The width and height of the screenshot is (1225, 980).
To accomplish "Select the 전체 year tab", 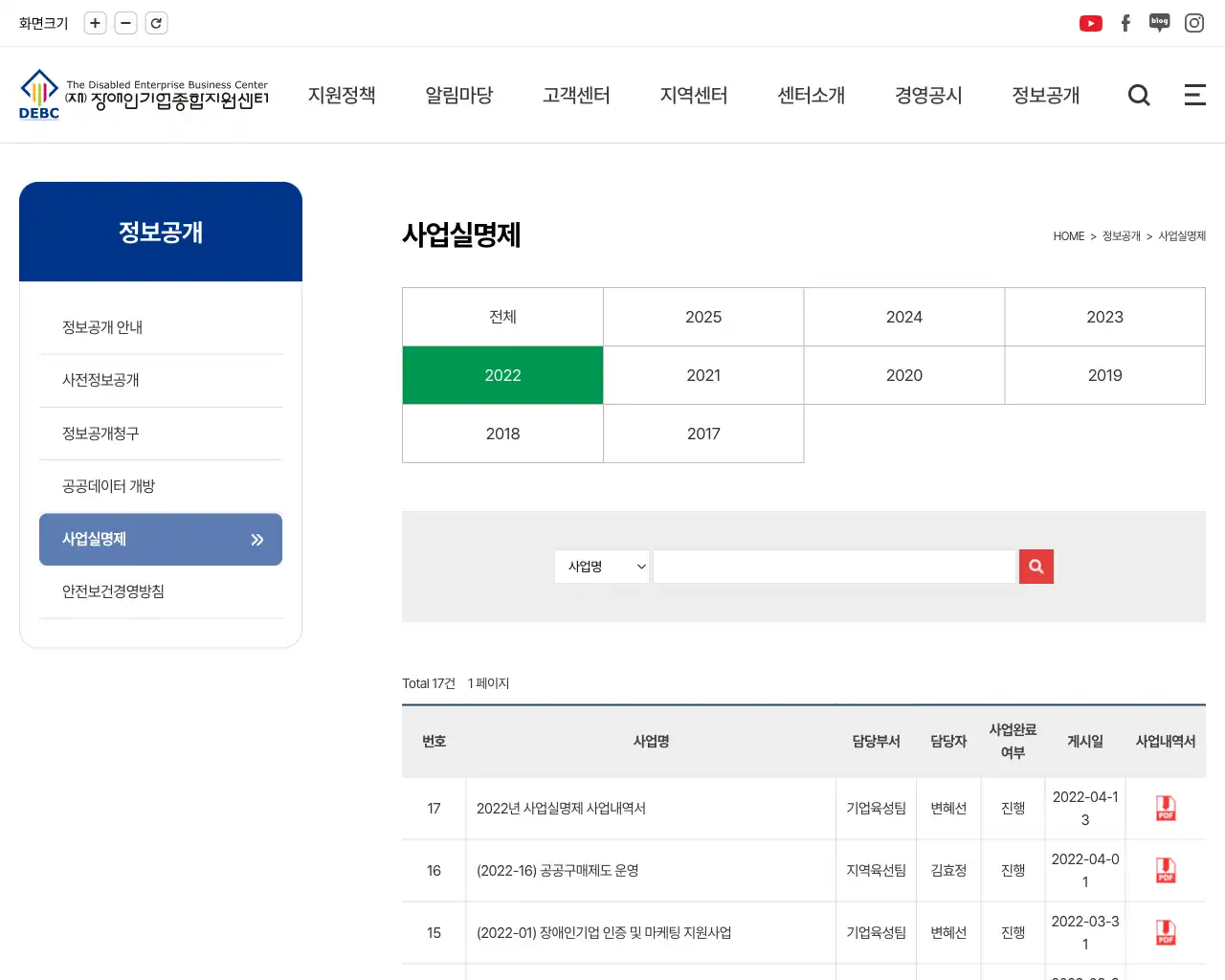I will click(x=502, y=317).
